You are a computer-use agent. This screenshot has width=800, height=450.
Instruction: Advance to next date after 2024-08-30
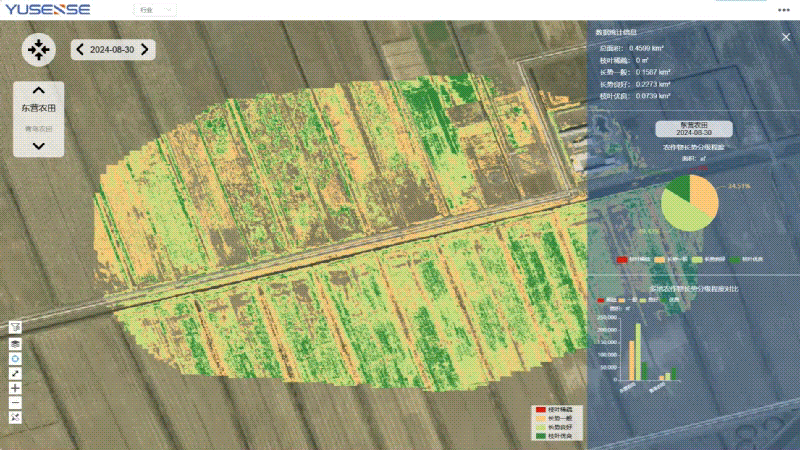145,49
